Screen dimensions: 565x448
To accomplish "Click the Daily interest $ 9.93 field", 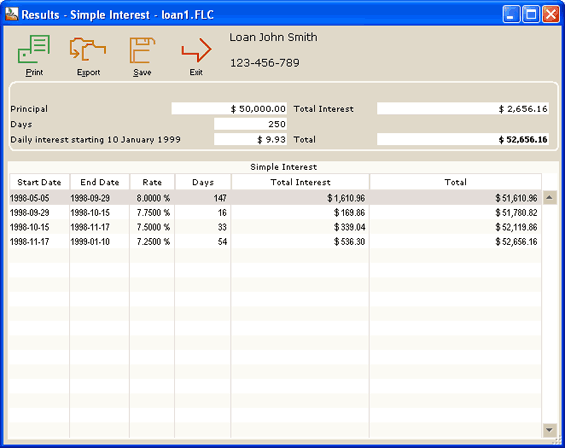I will pyautogui.click(x=250, y=139).
